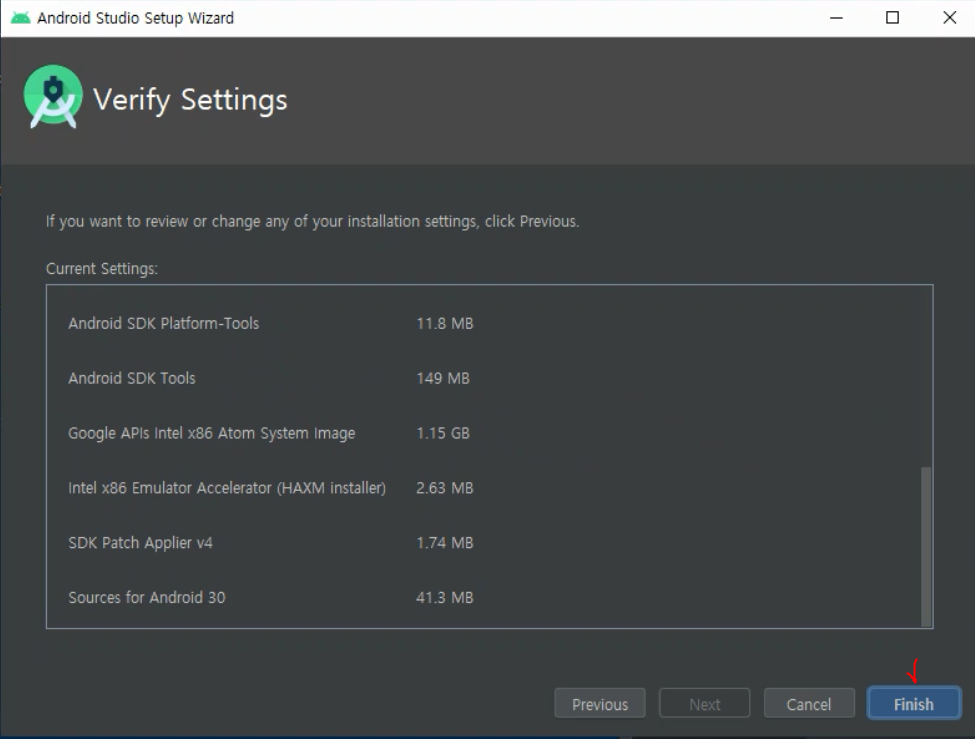Click the 1.15 GB size value
Screen dimensions: 975x739
pos(443,433)
